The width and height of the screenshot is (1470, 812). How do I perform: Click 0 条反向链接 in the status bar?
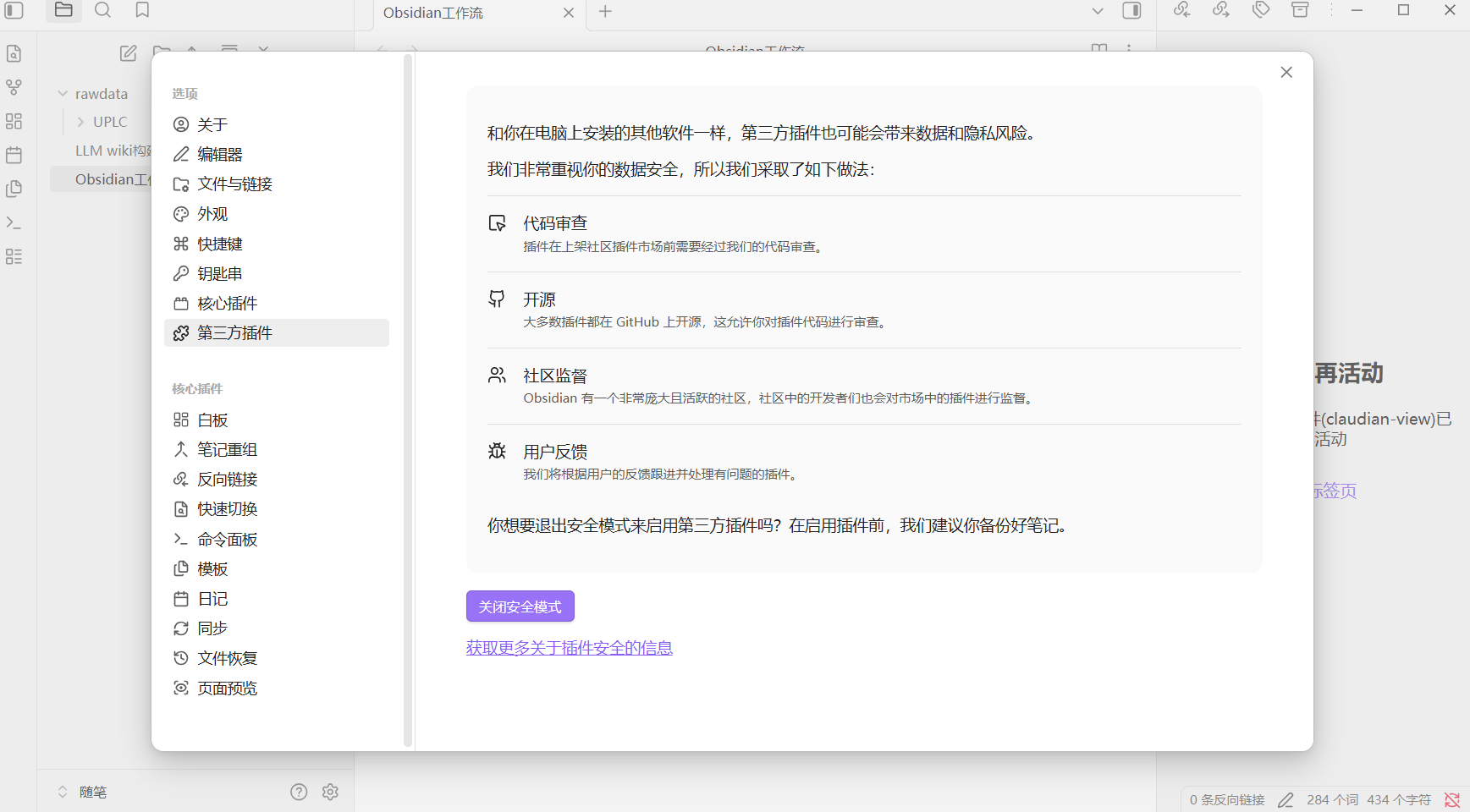click(x=1227, y=800)
